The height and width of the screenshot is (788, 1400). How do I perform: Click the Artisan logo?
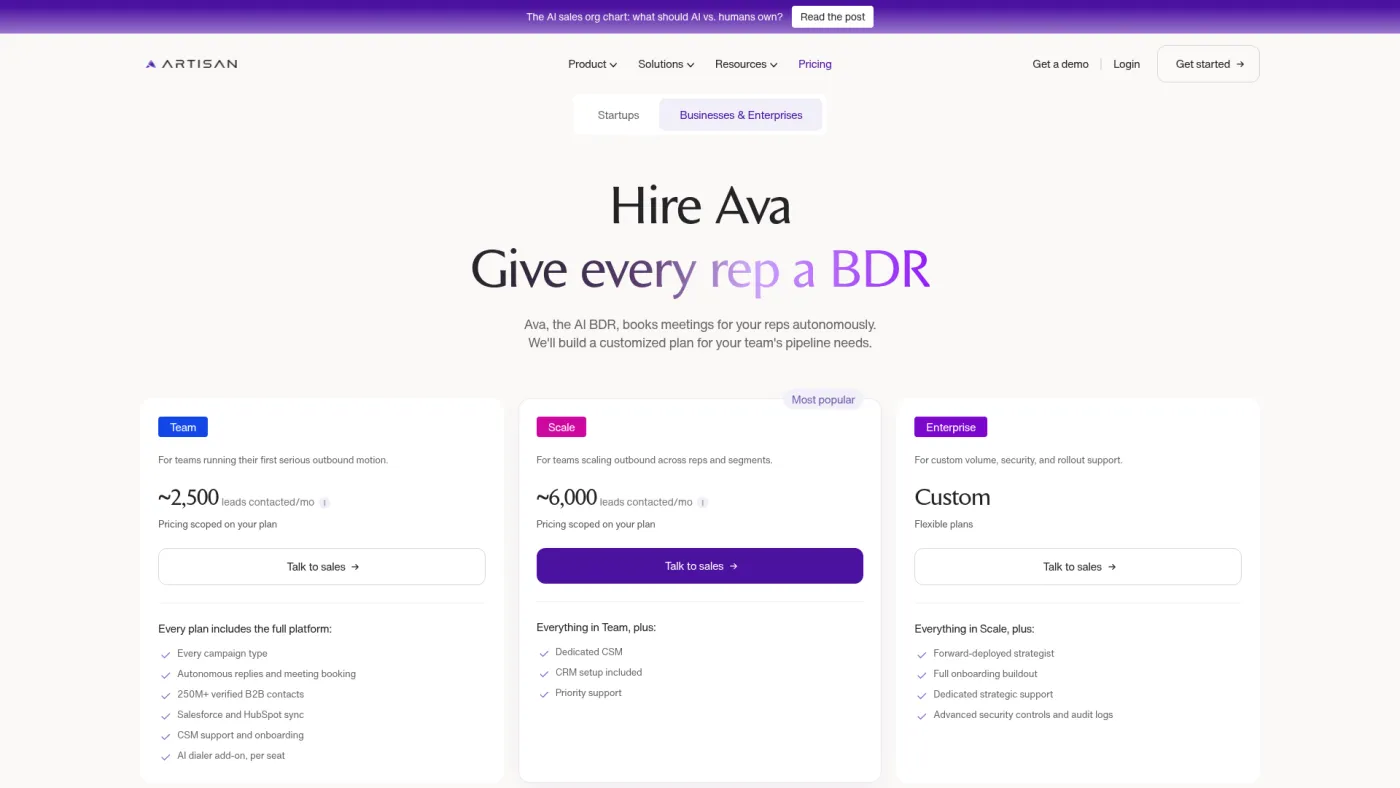tap(191, 64)
